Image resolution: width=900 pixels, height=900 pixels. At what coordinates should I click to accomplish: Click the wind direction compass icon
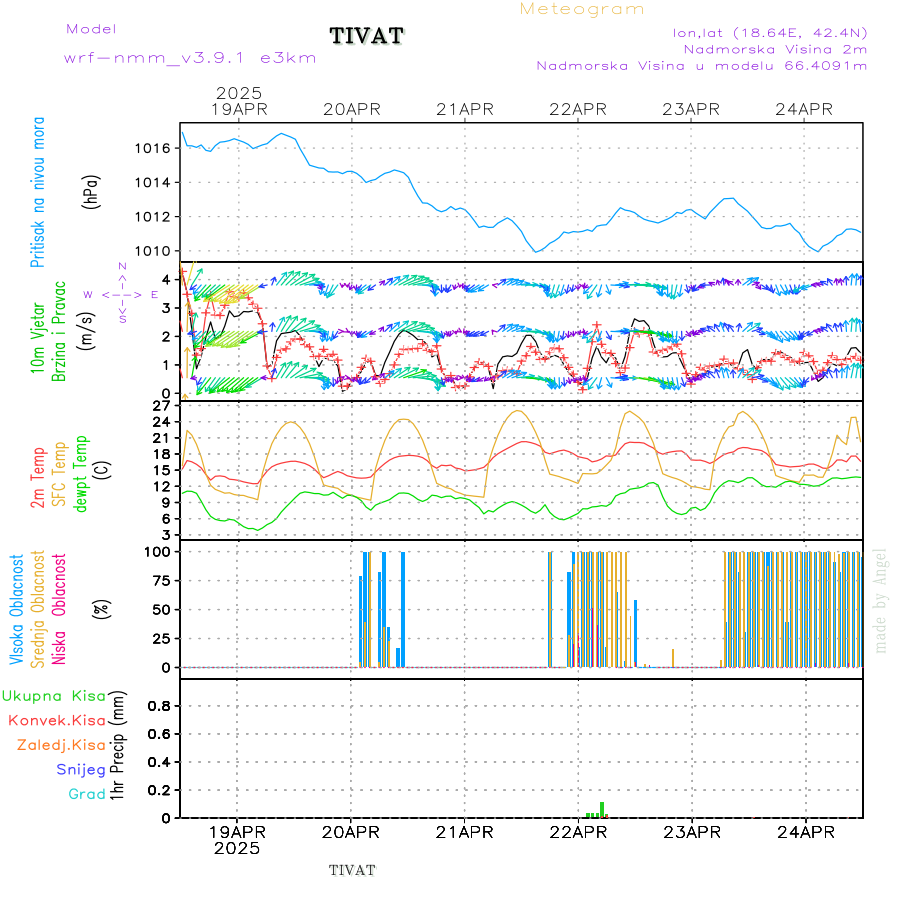point(122,294)
